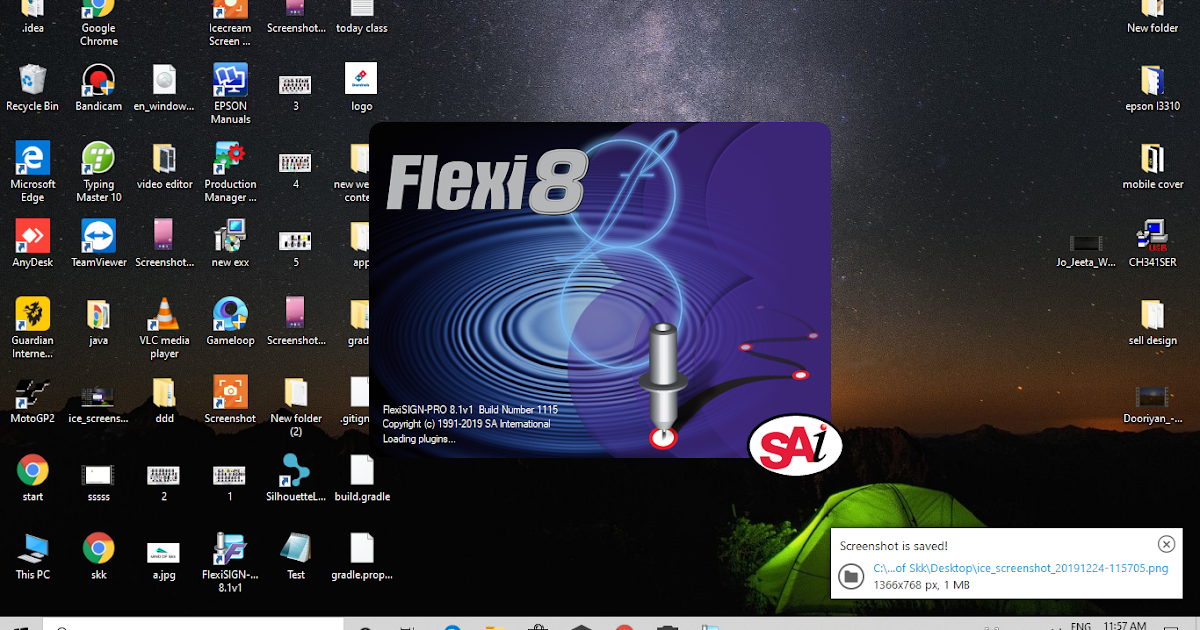Open the CH341SER driver icon
Screen dimensions: 1200x630
(1152, 235)
